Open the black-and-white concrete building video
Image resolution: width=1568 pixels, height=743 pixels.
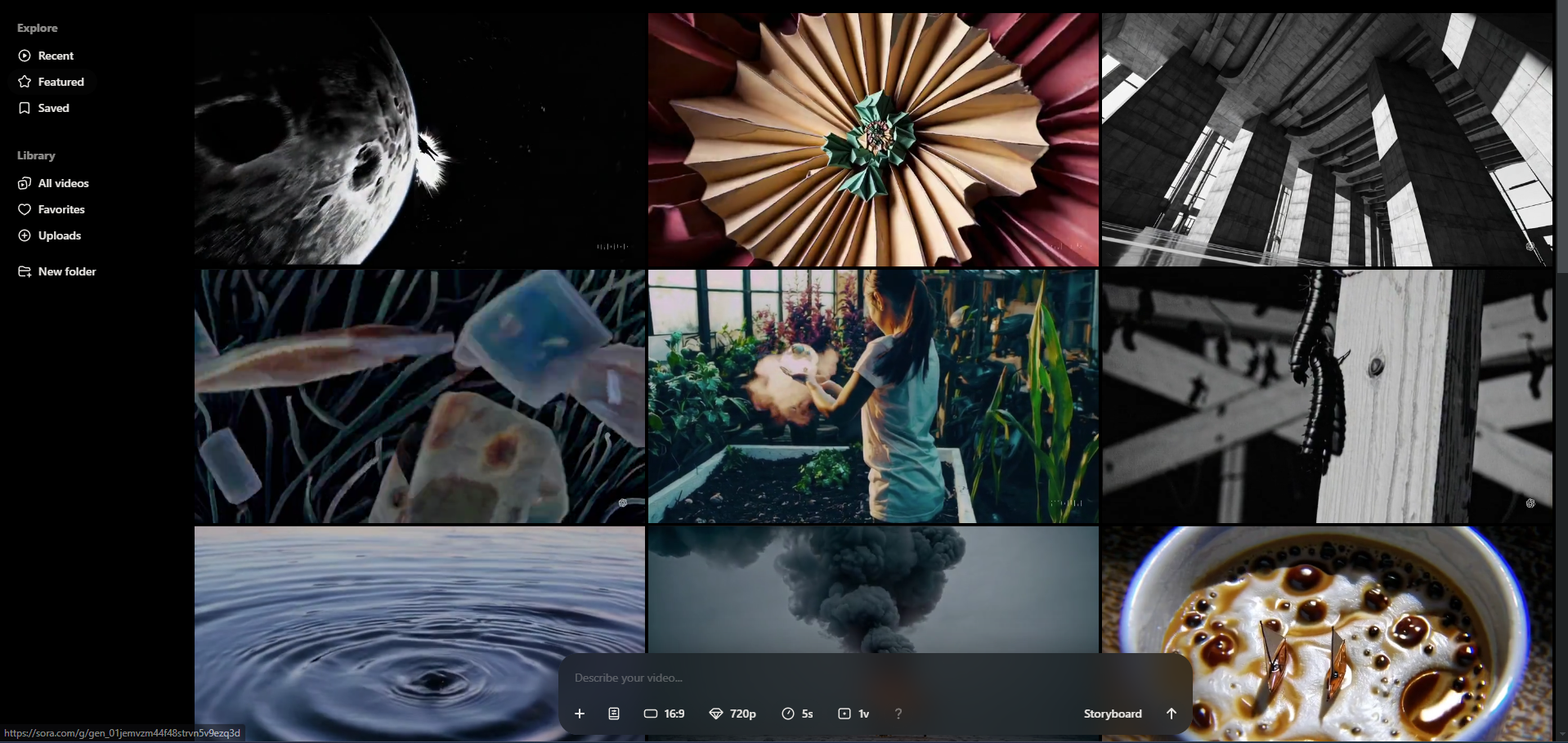1327,139
